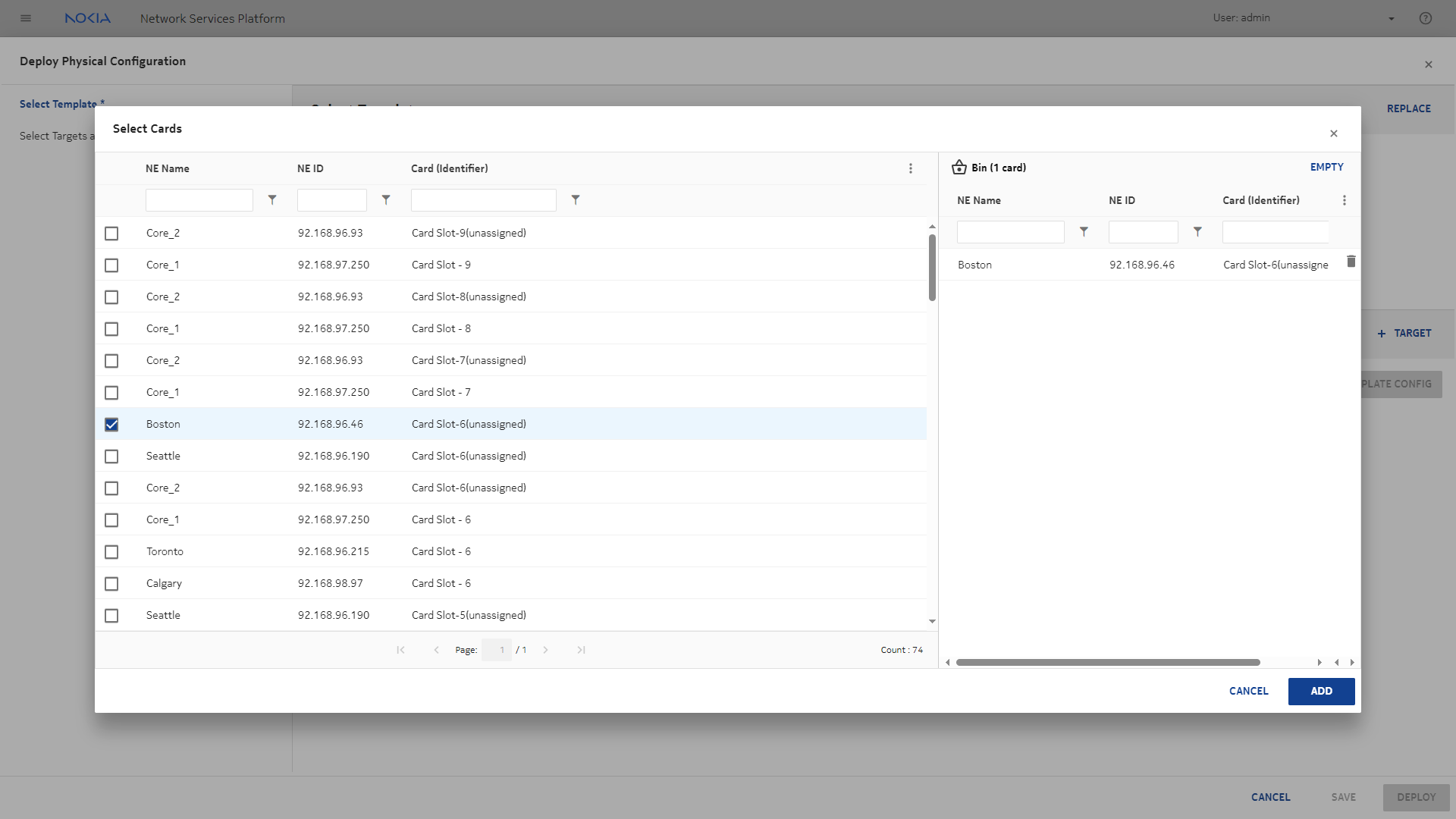
Task: Jump to the last page of cards
Action: [x=581, y=650]
